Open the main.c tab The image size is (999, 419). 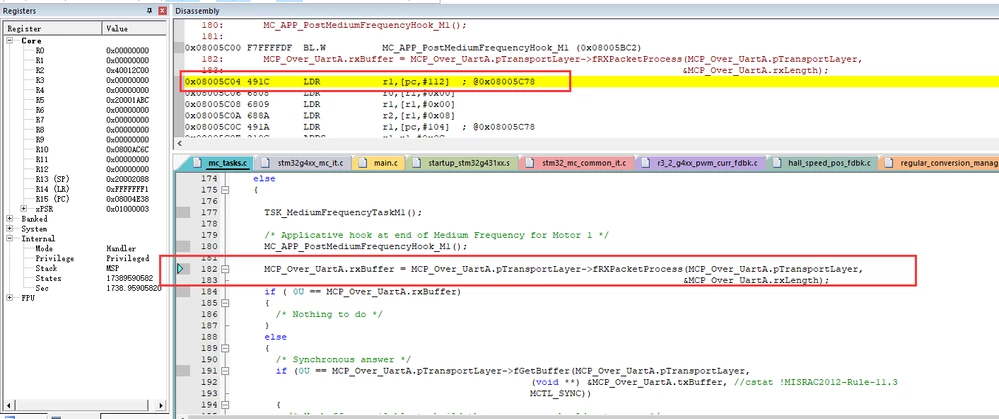tap(378, 163)
